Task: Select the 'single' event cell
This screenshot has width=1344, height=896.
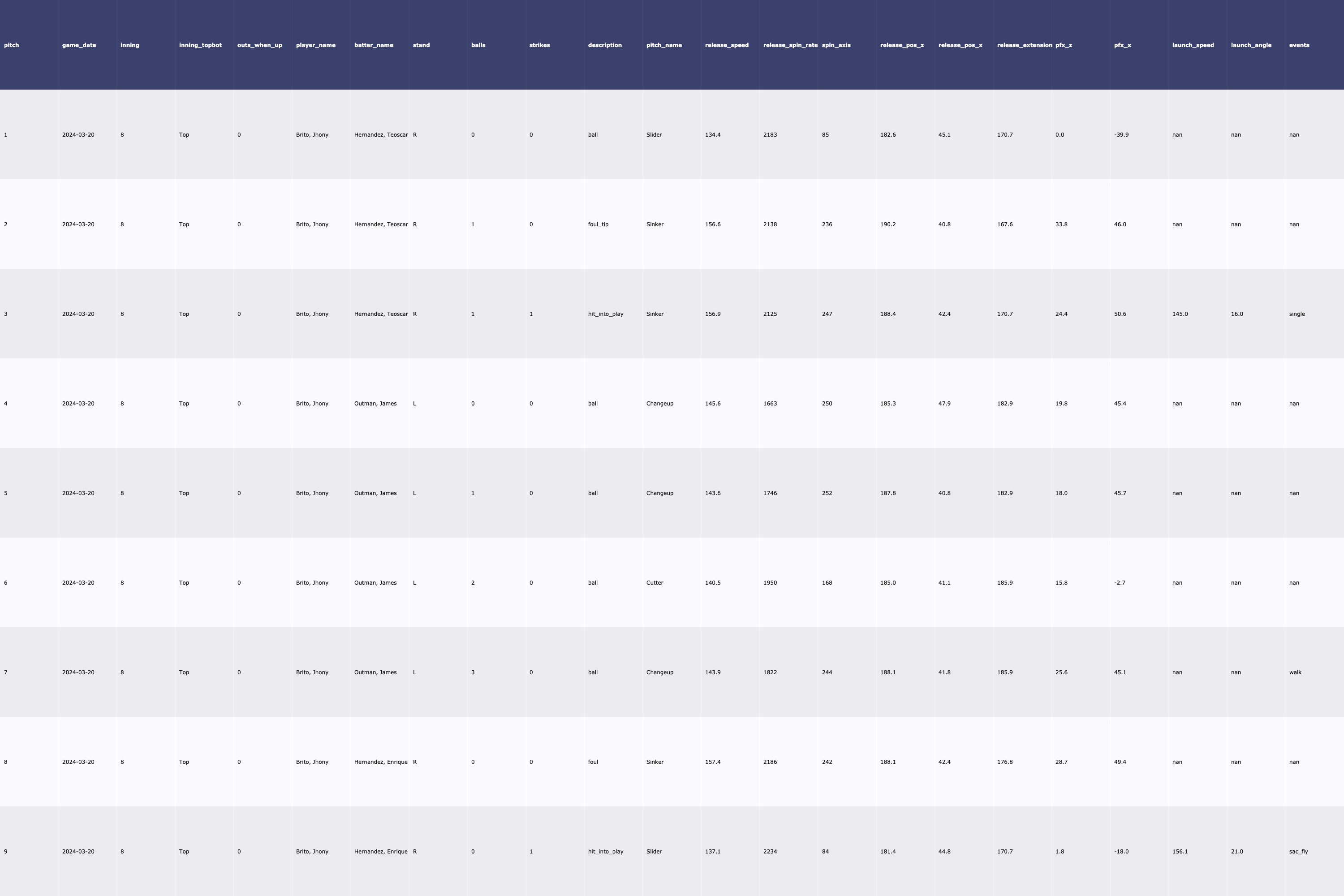Action: point(1297,314)
